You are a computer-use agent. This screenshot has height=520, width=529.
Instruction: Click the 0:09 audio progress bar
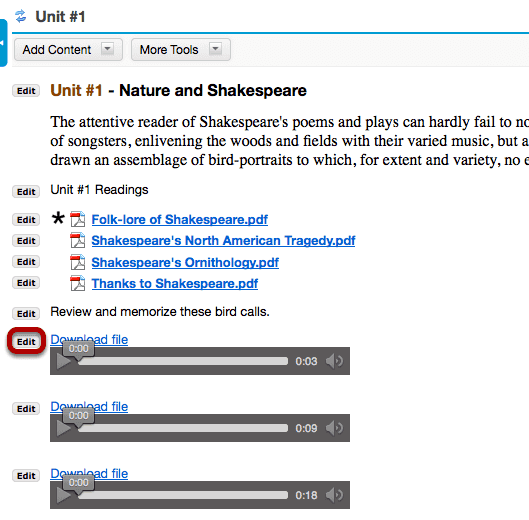coord(183,429)
